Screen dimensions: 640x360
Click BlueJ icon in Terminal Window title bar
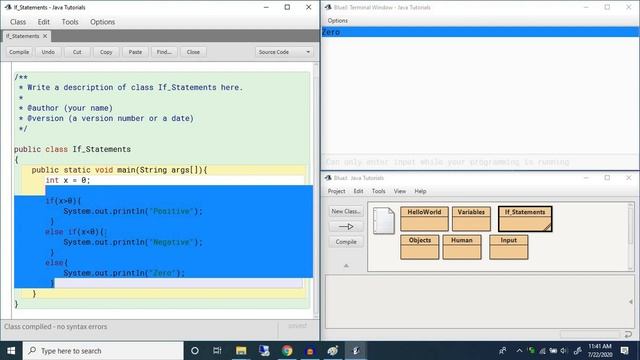(328, 7)
